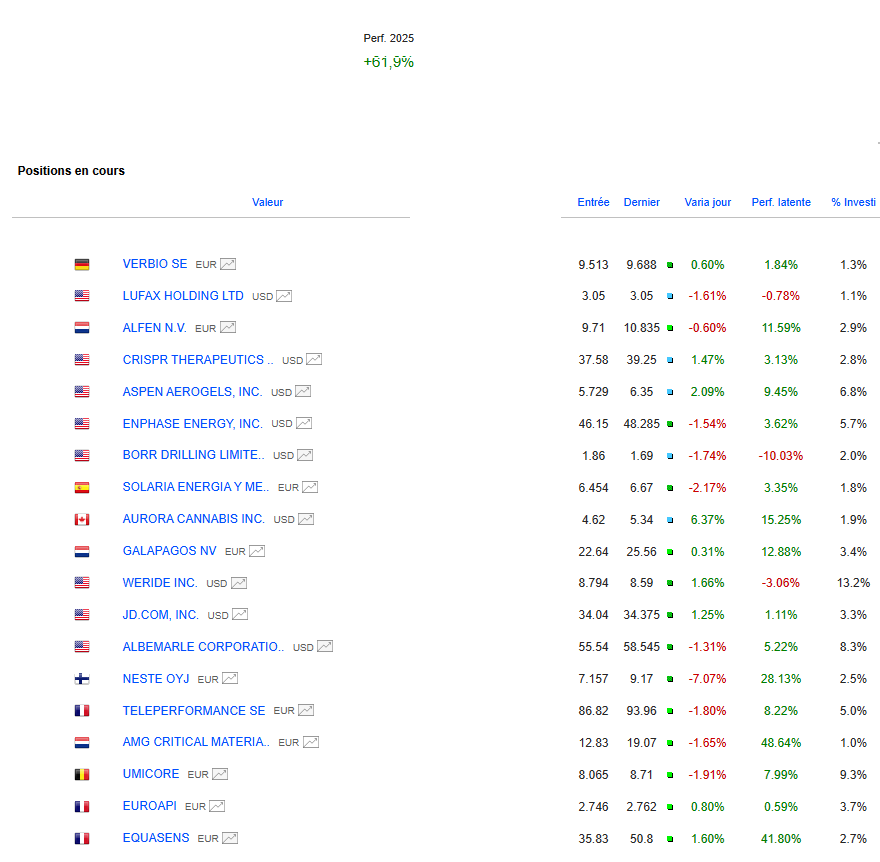This screenshot has height=862, width=880.
Task: Click the chart icon next to ENPHASE ENERGY
Action: point(304,423)
